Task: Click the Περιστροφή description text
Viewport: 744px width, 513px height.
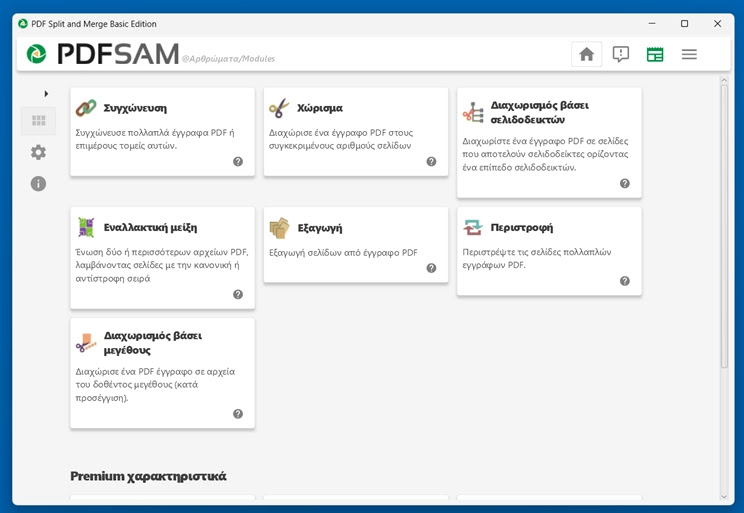Action: [537, 259]
